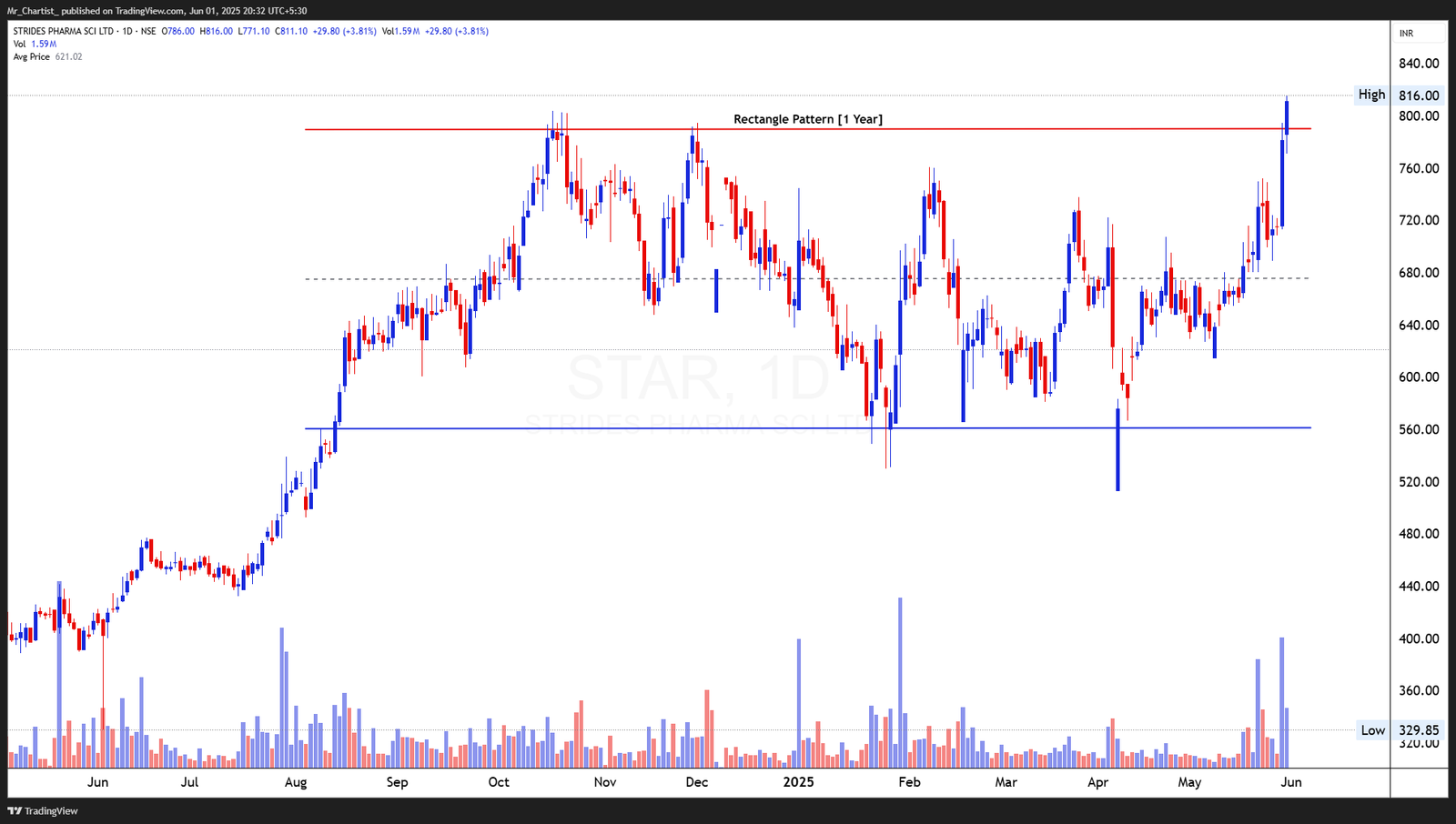1456x824 pixels.
Task: Select the 1D timeframe label in the legend
Action: tap(127, 30)
